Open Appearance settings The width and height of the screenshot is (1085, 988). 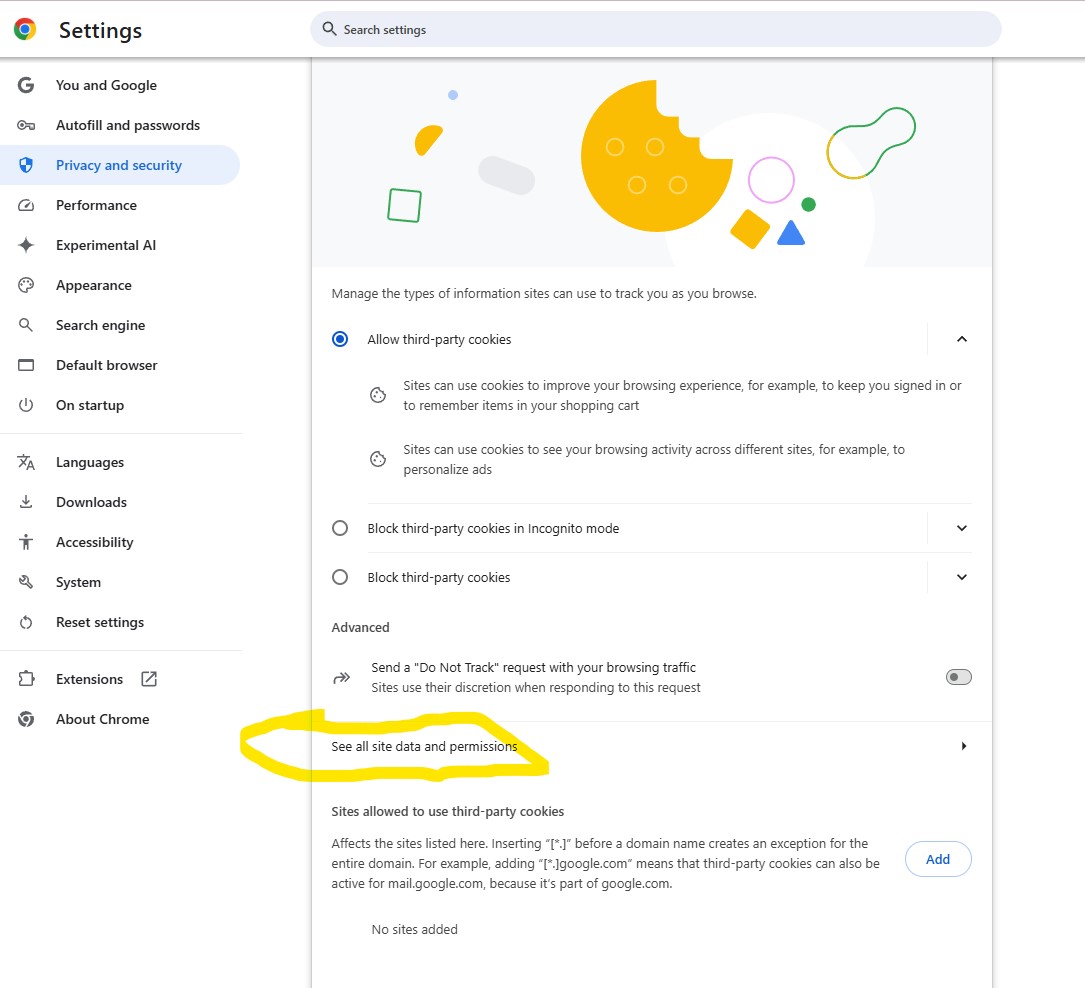pos(120,285)
